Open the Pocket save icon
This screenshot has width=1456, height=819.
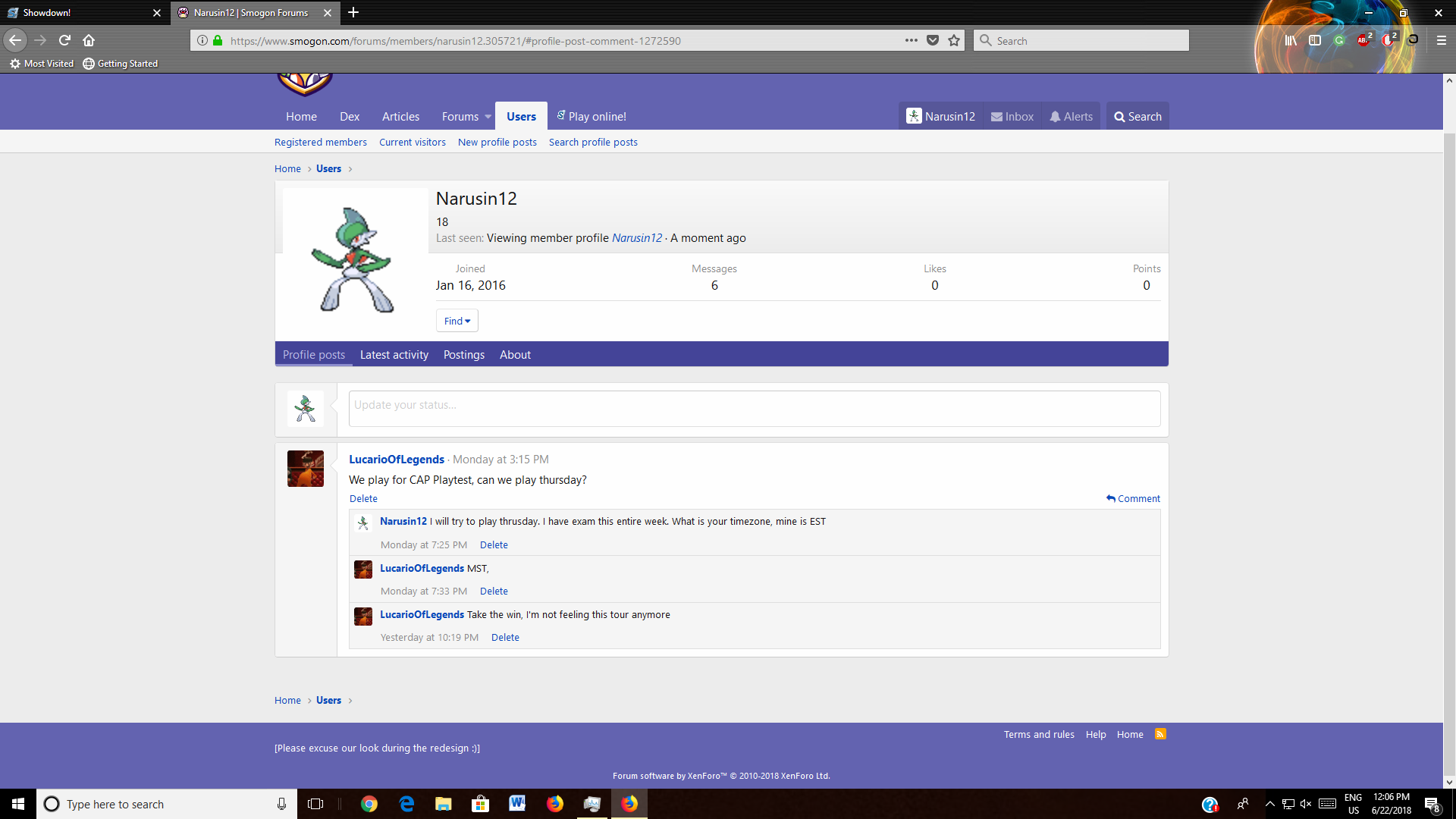point(933,40)
